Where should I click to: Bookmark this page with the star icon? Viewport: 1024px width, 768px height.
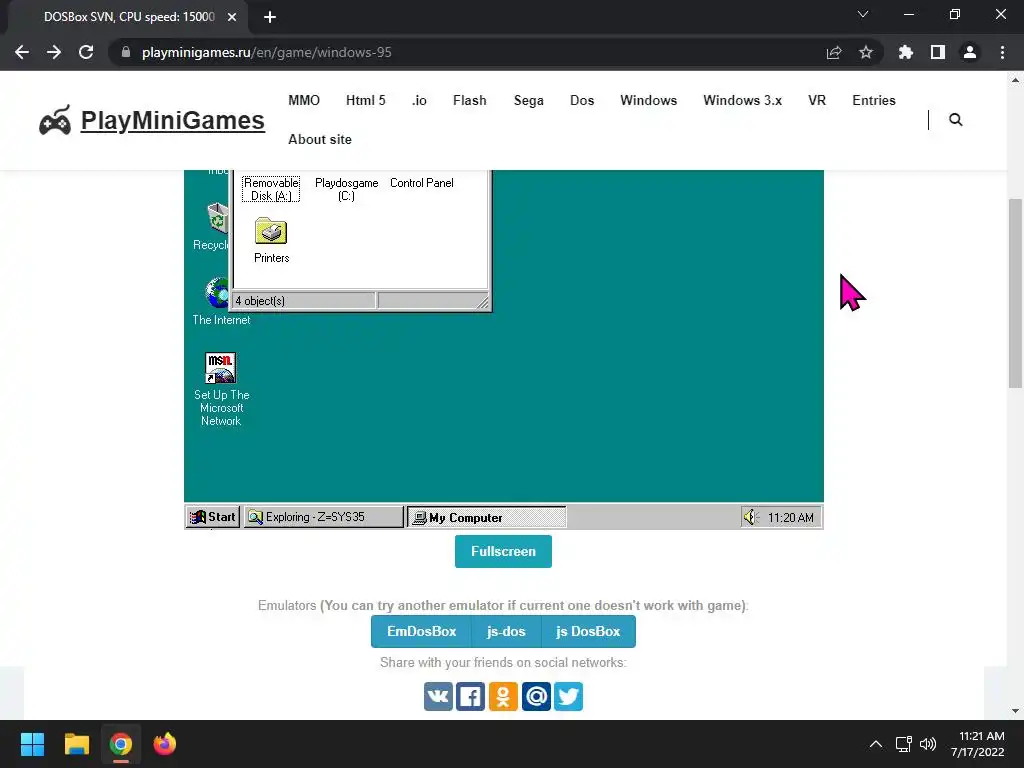866,52
